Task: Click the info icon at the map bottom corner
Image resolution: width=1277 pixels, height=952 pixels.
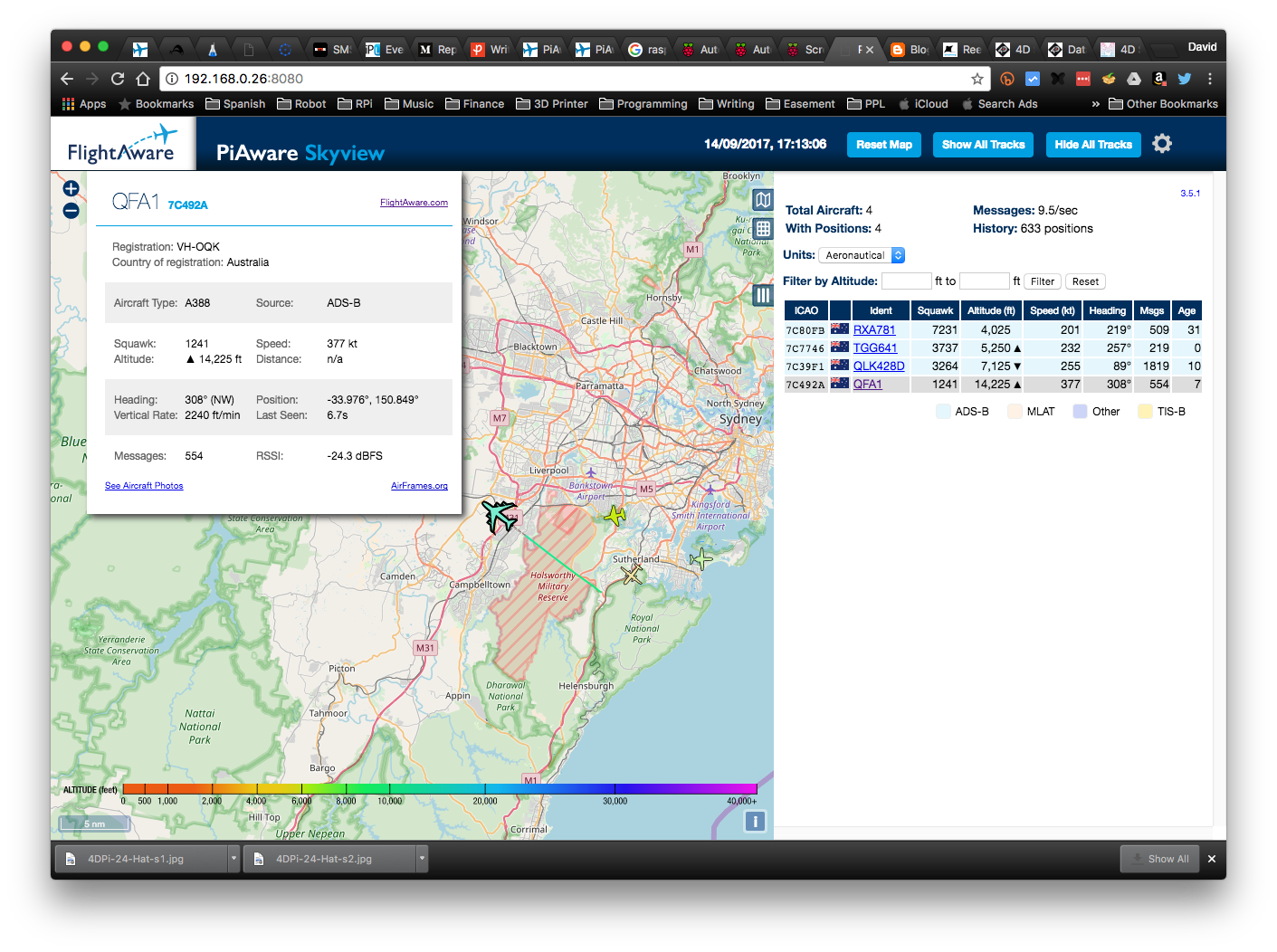Action: (x=755, y=821)
